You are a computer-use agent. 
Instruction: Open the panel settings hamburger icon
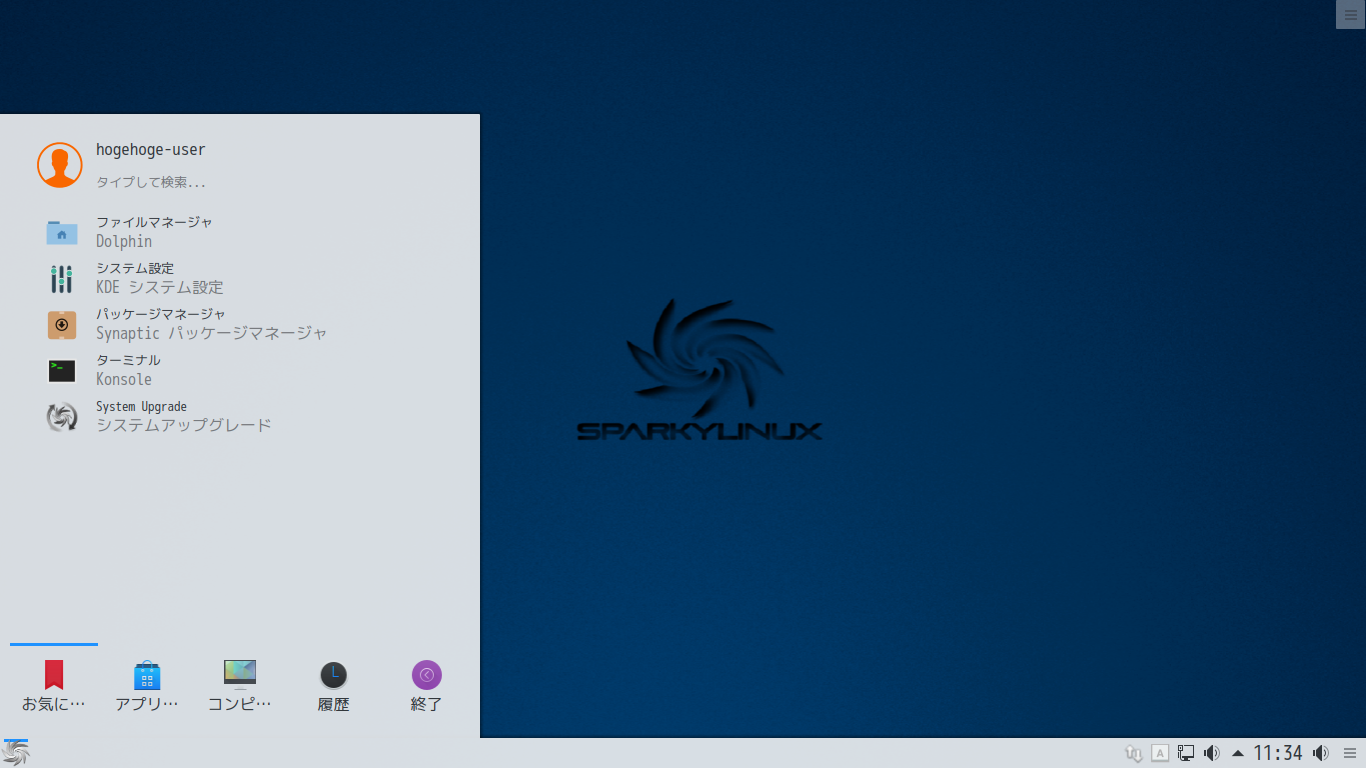pyautogui.click(x=1350, y=753)
